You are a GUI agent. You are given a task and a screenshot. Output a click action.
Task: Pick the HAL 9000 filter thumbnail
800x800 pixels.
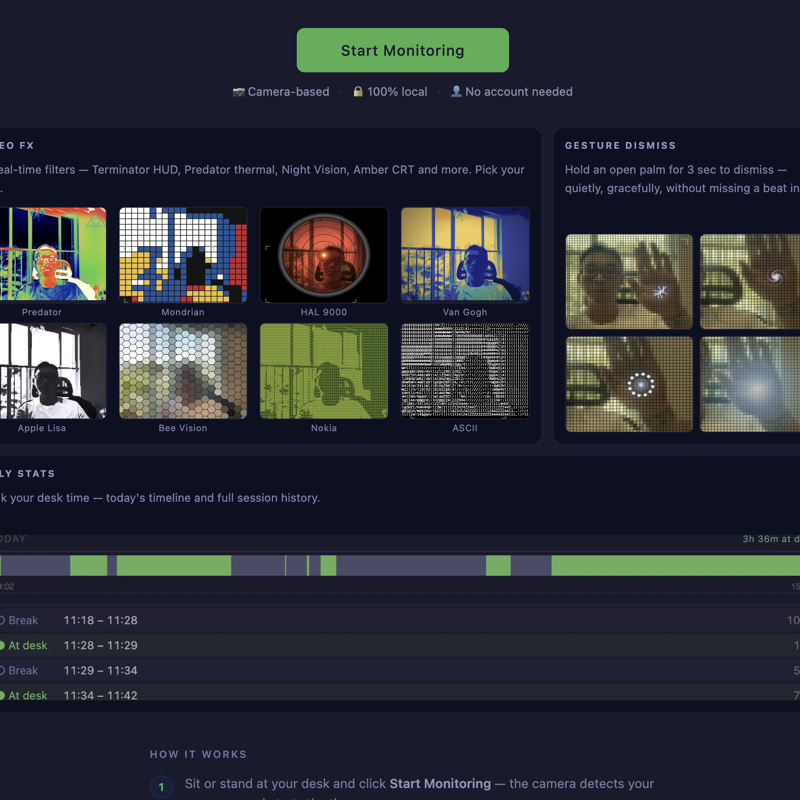coord(324,255)
